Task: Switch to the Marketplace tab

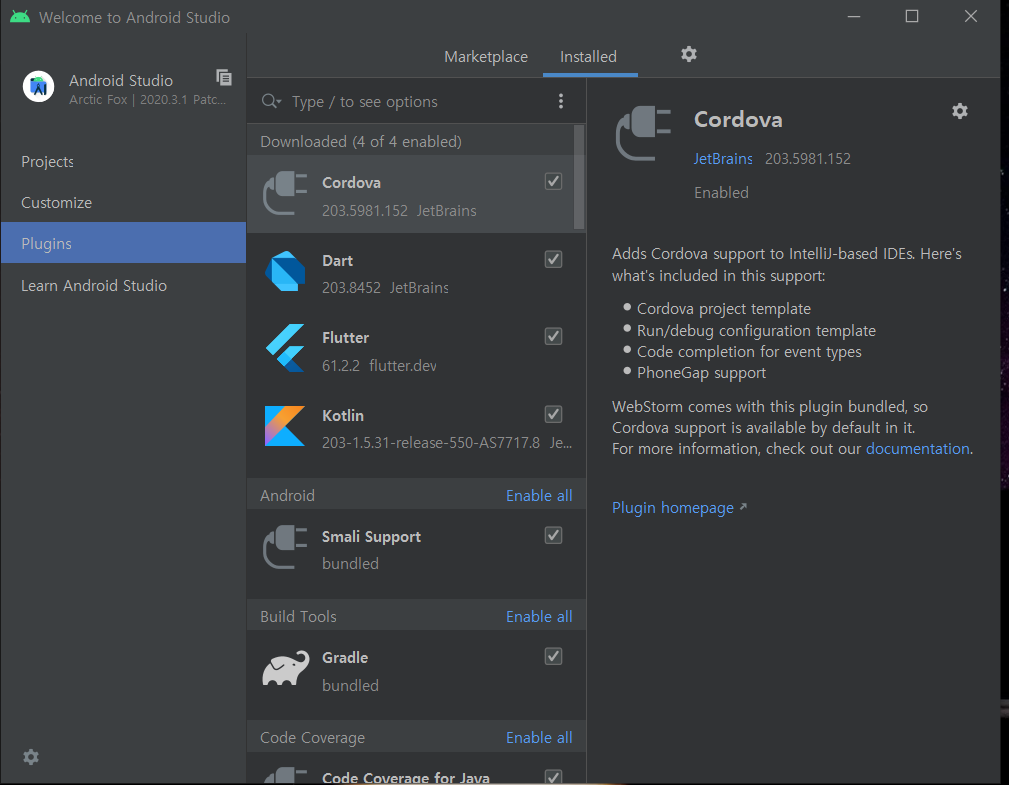Action: coord(486,57)
